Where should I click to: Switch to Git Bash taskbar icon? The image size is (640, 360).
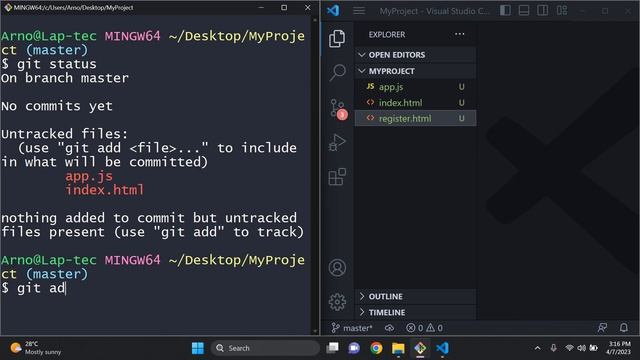tap(420, 348)
